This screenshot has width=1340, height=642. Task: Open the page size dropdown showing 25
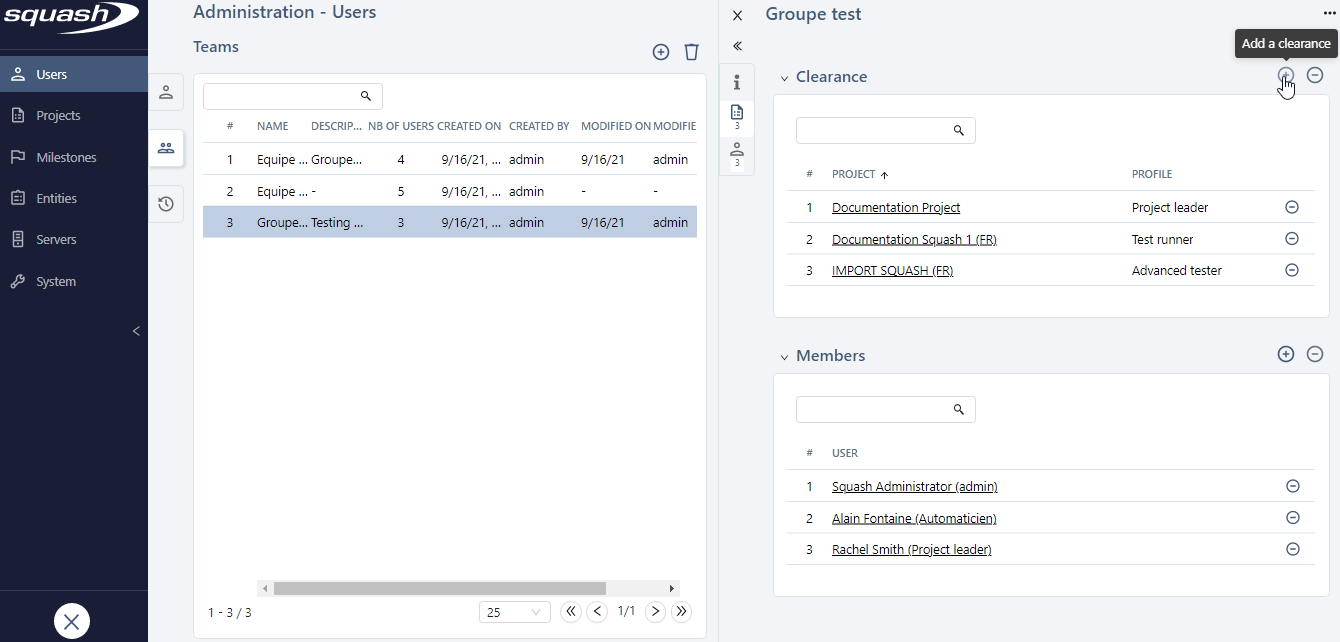[x=514, y=612]
